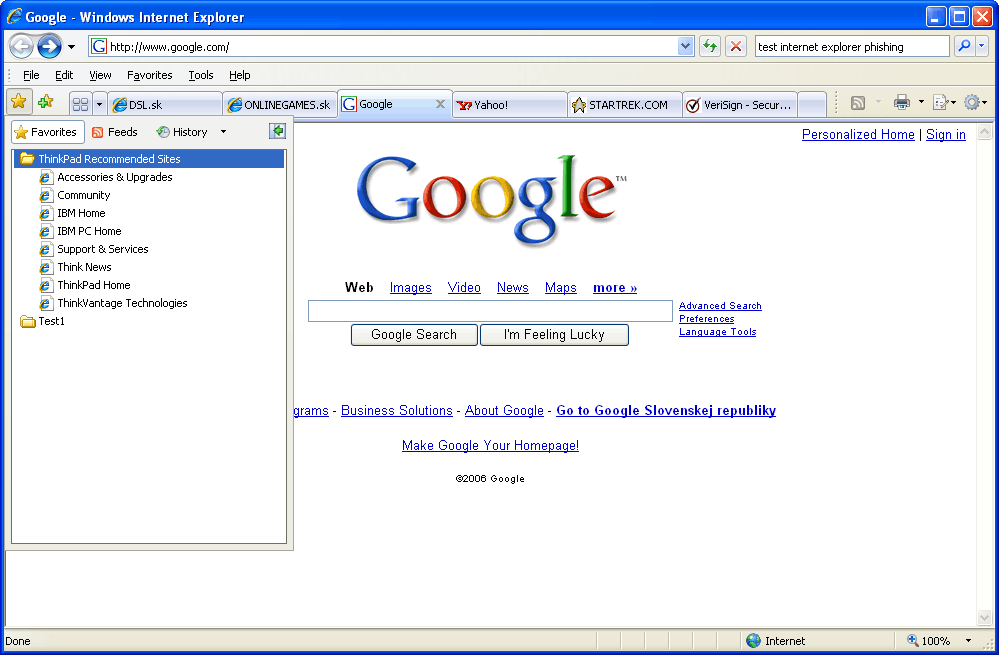Show Quick Tabs thumbnail view
Viewport: 999px width, 655px height.
pyautogui.click(x=80, y=104)
